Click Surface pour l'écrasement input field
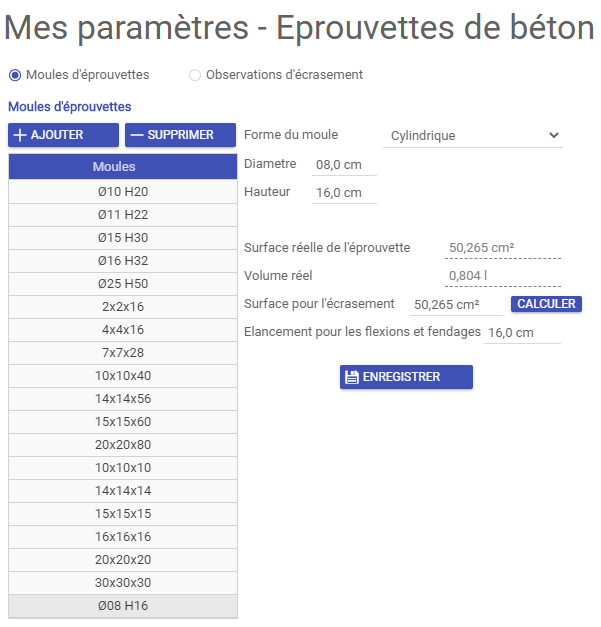The width and height of the screenshot is (601, 627). click(x=456, y=304)
